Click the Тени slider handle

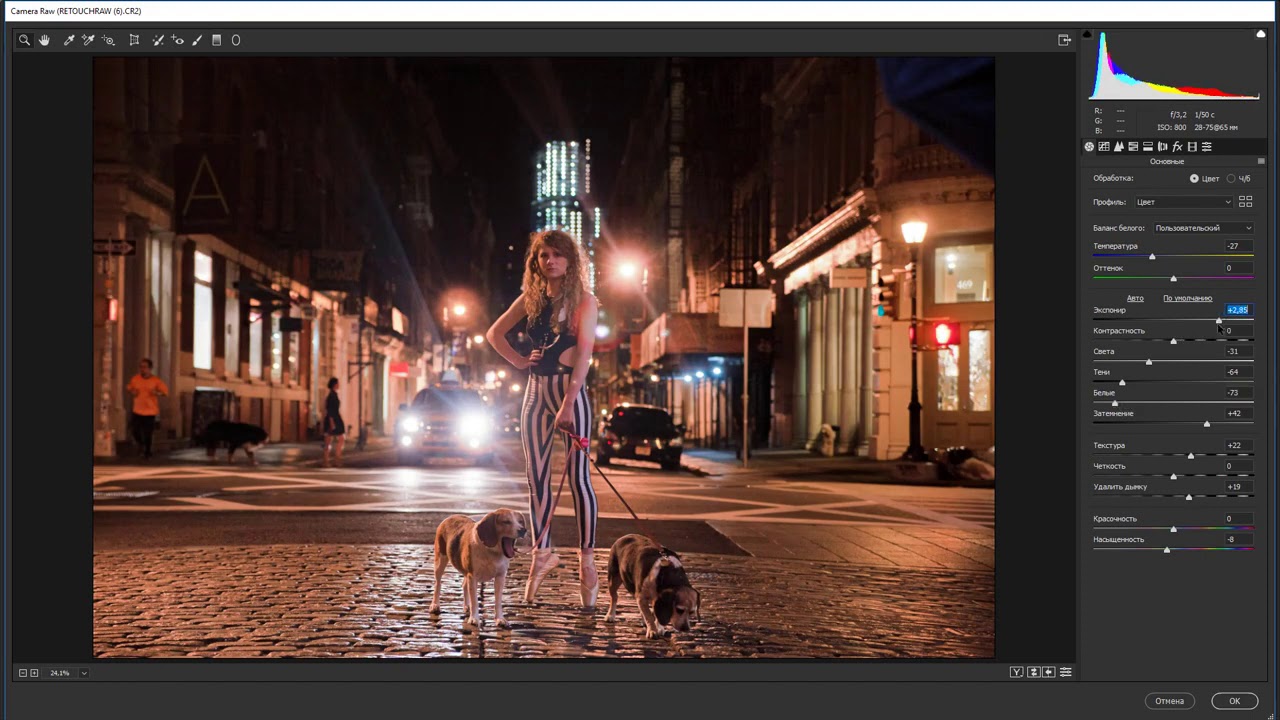1122,383
